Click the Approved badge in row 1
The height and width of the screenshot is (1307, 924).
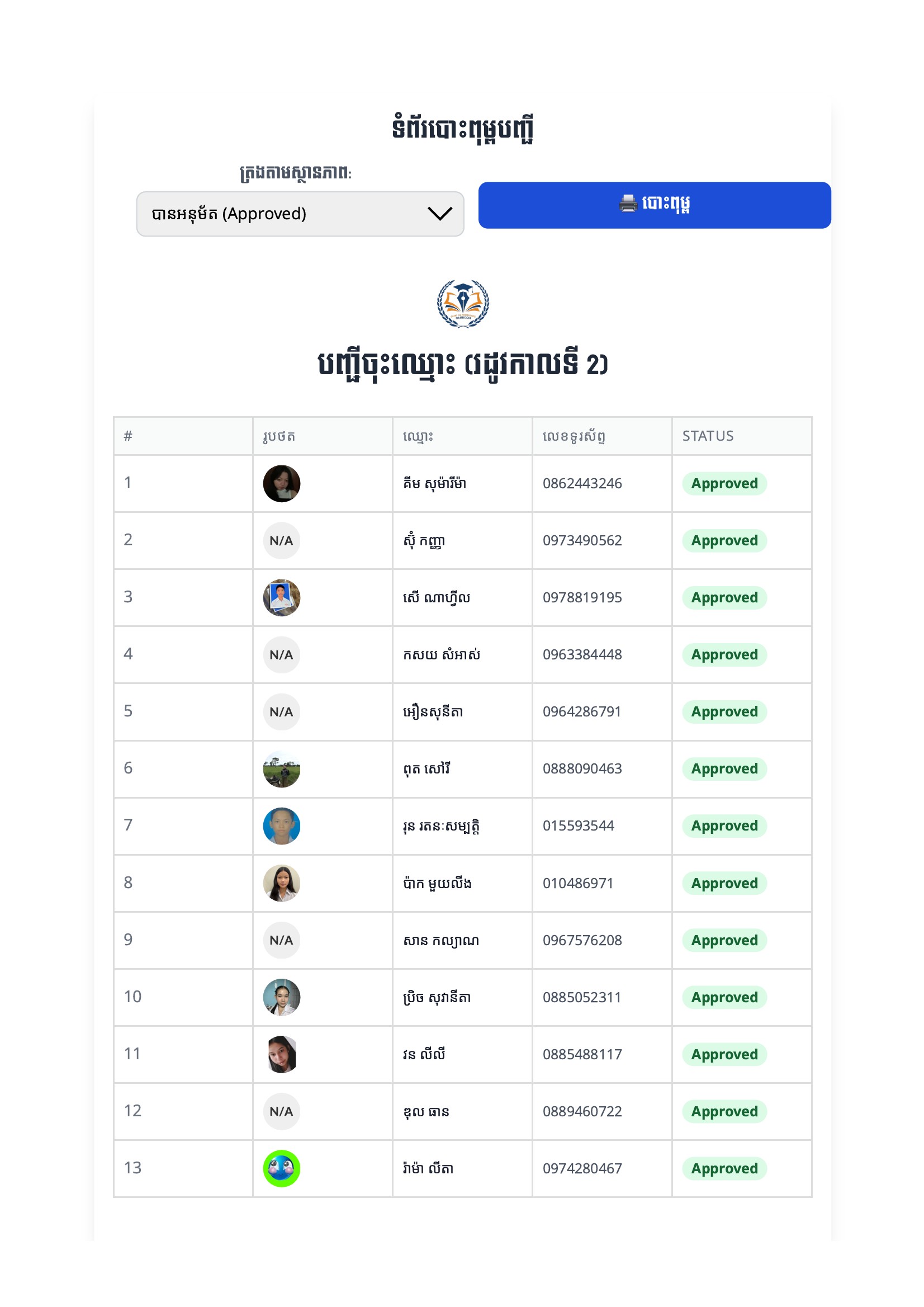tap(724, 483)
